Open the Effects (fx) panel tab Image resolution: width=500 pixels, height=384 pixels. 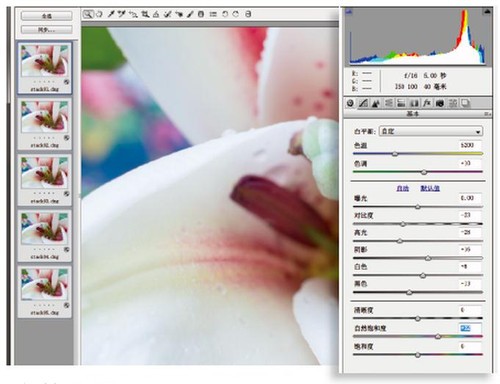427,103
